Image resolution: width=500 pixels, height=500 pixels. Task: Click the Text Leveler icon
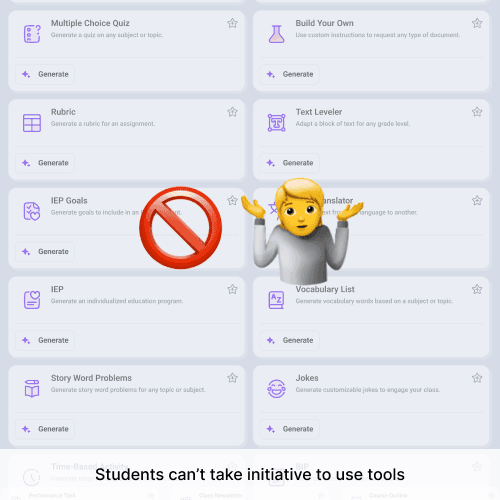pos(277,123)
